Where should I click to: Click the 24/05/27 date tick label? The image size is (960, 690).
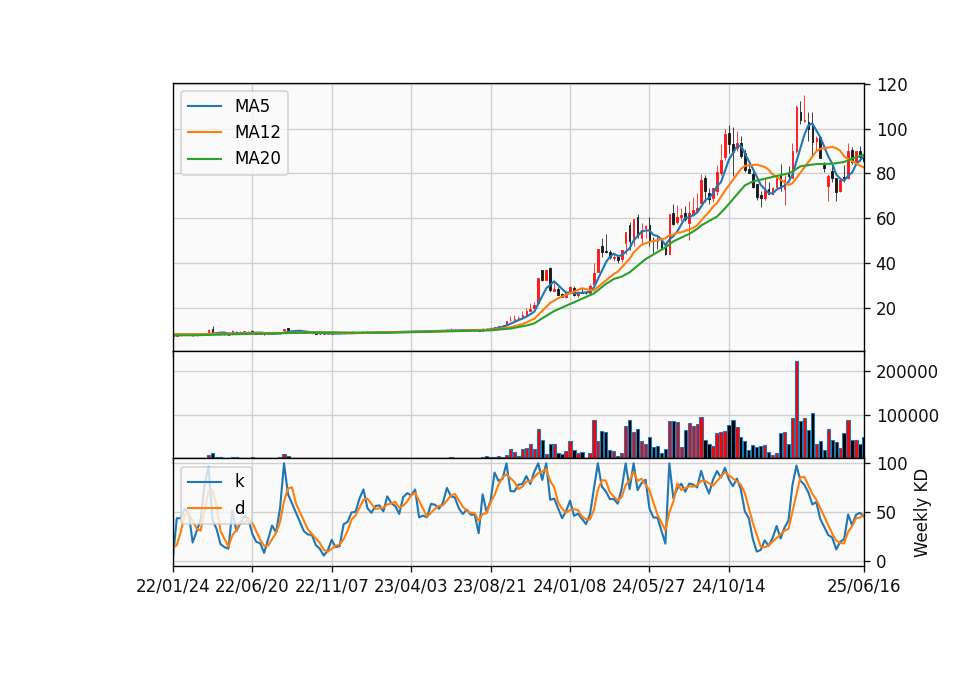(649, 586)
